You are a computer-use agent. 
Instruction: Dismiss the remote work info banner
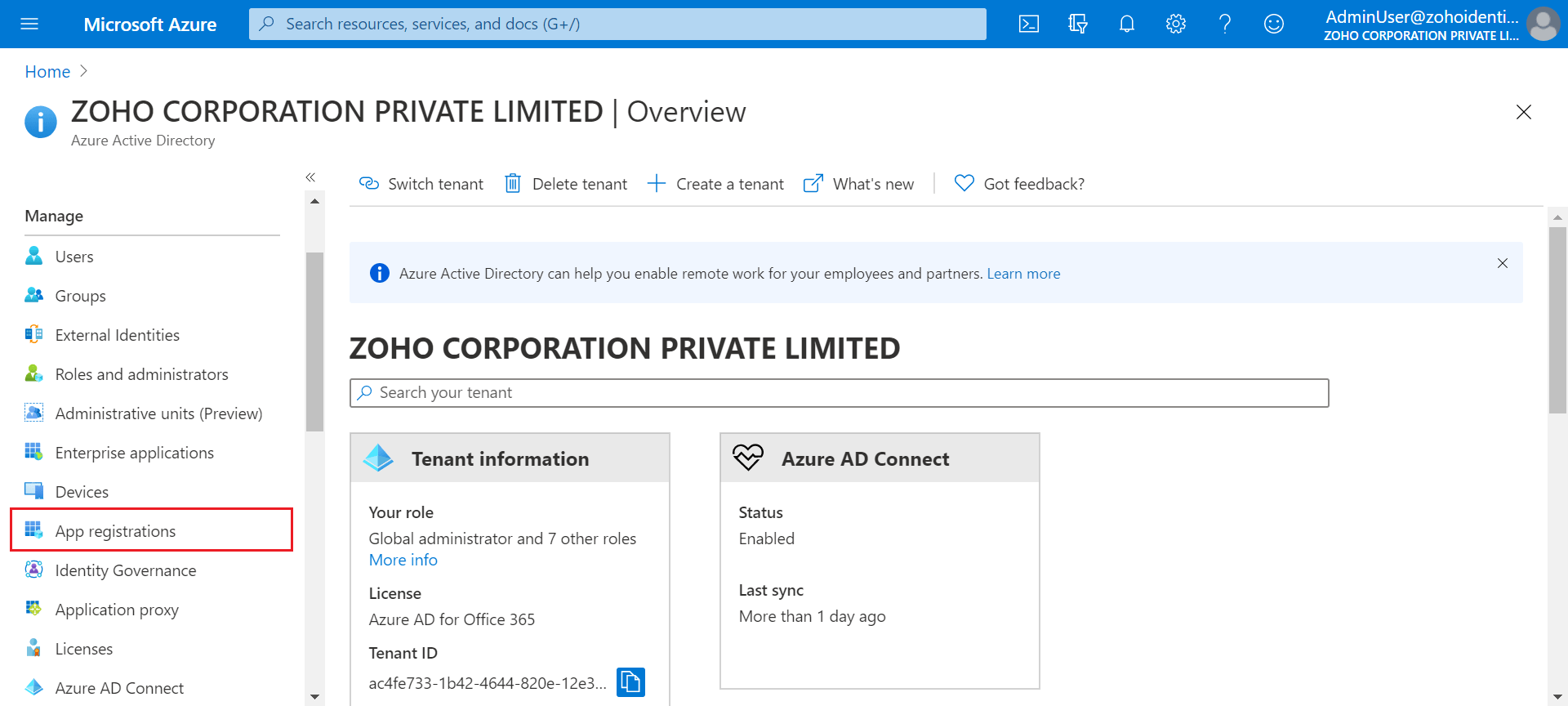click(x=1502, y=263)
